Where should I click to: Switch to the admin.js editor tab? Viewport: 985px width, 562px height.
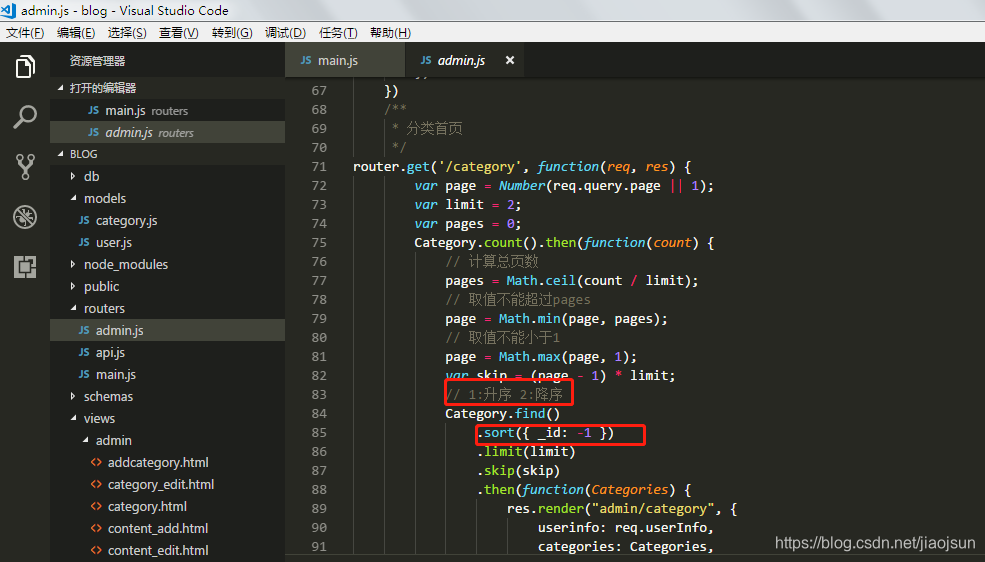(465, 60)
